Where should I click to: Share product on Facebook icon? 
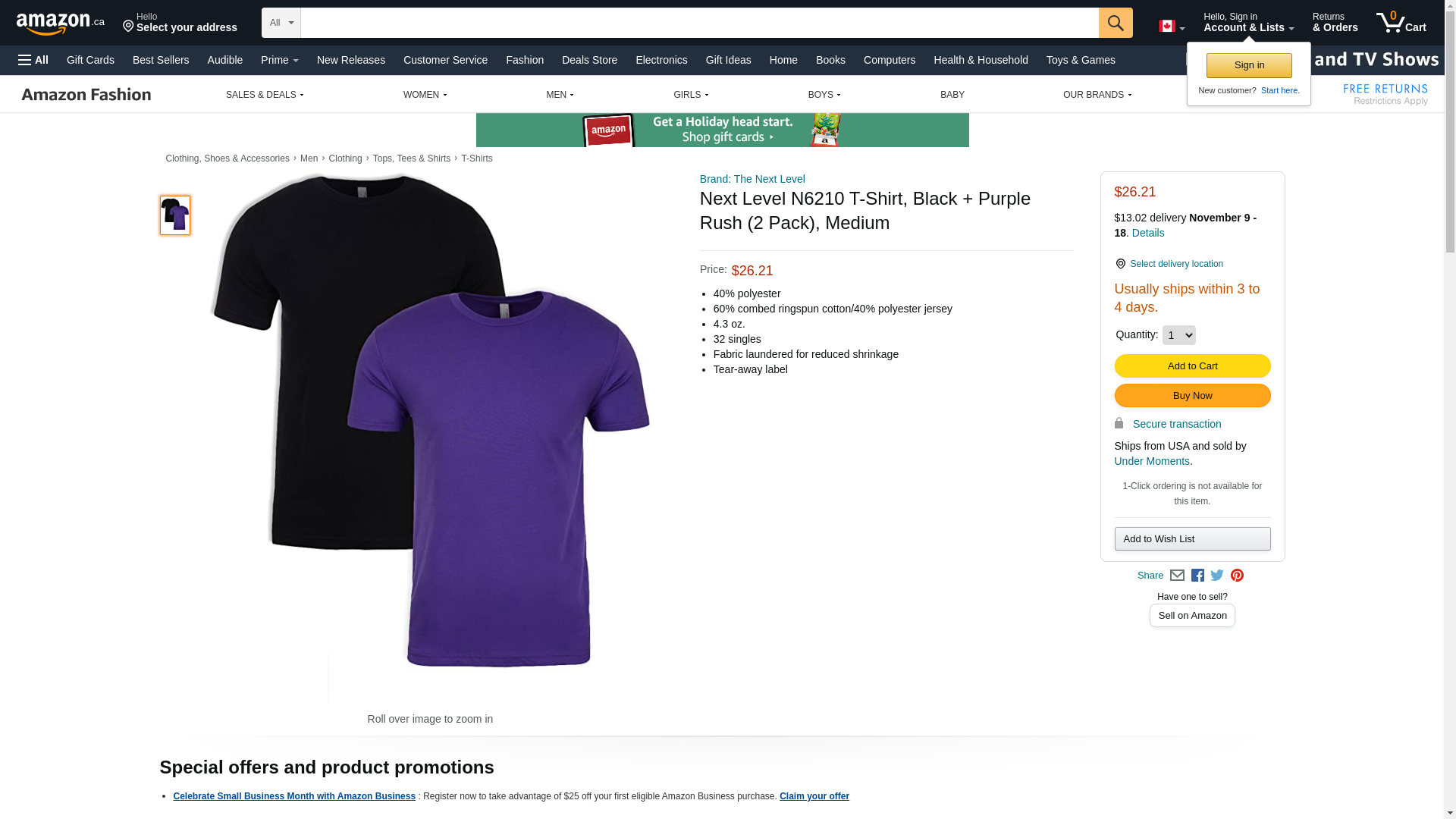1197,576
